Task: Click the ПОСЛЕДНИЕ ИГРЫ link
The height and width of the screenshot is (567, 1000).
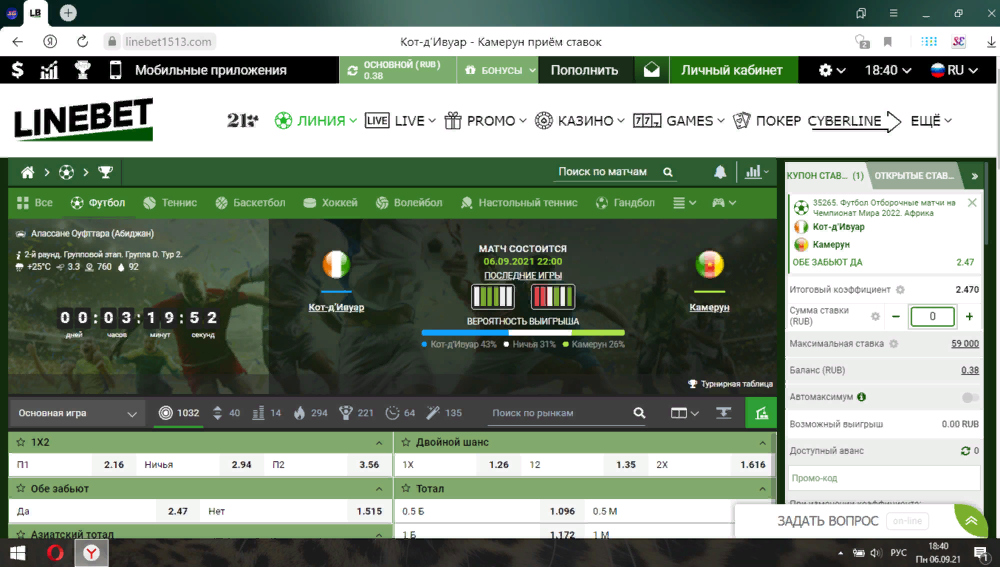Action: point(523,276)
